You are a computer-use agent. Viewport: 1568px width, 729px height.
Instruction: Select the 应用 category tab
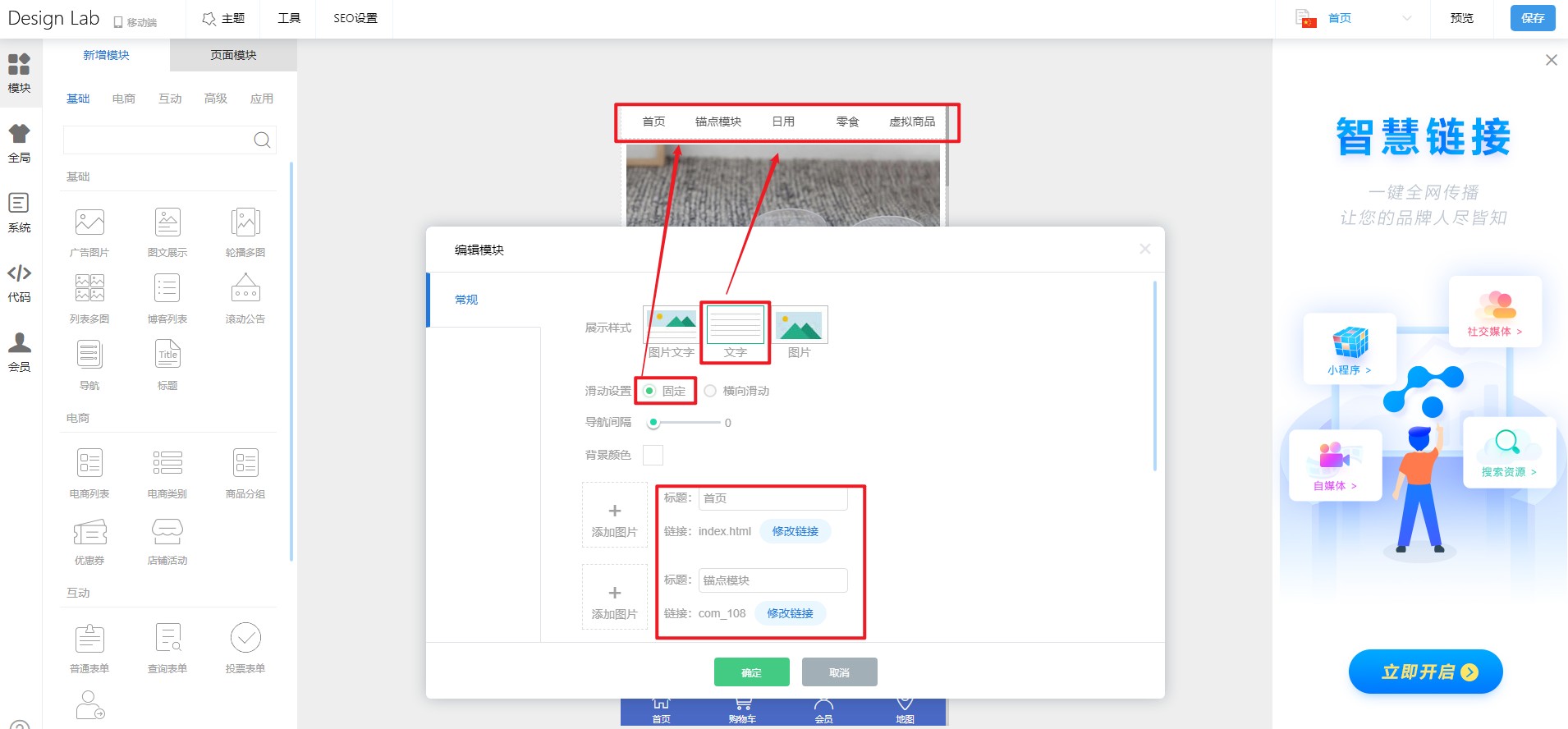pyautogui.click(x=262, y=99)
